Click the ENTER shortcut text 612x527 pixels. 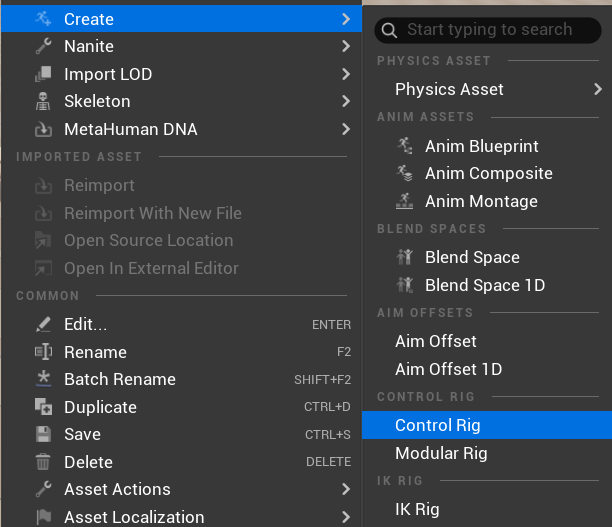(331, 324)
